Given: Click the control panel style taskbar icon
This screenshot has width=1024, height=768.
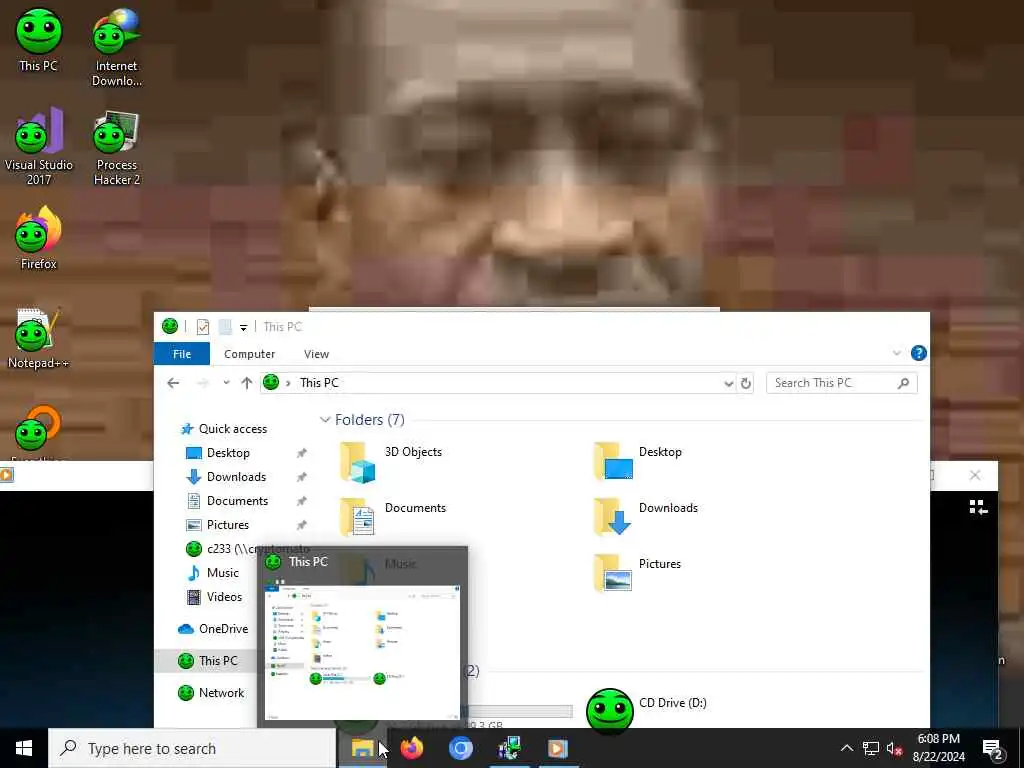Looking at the screenshot, I should click(509, 748).
